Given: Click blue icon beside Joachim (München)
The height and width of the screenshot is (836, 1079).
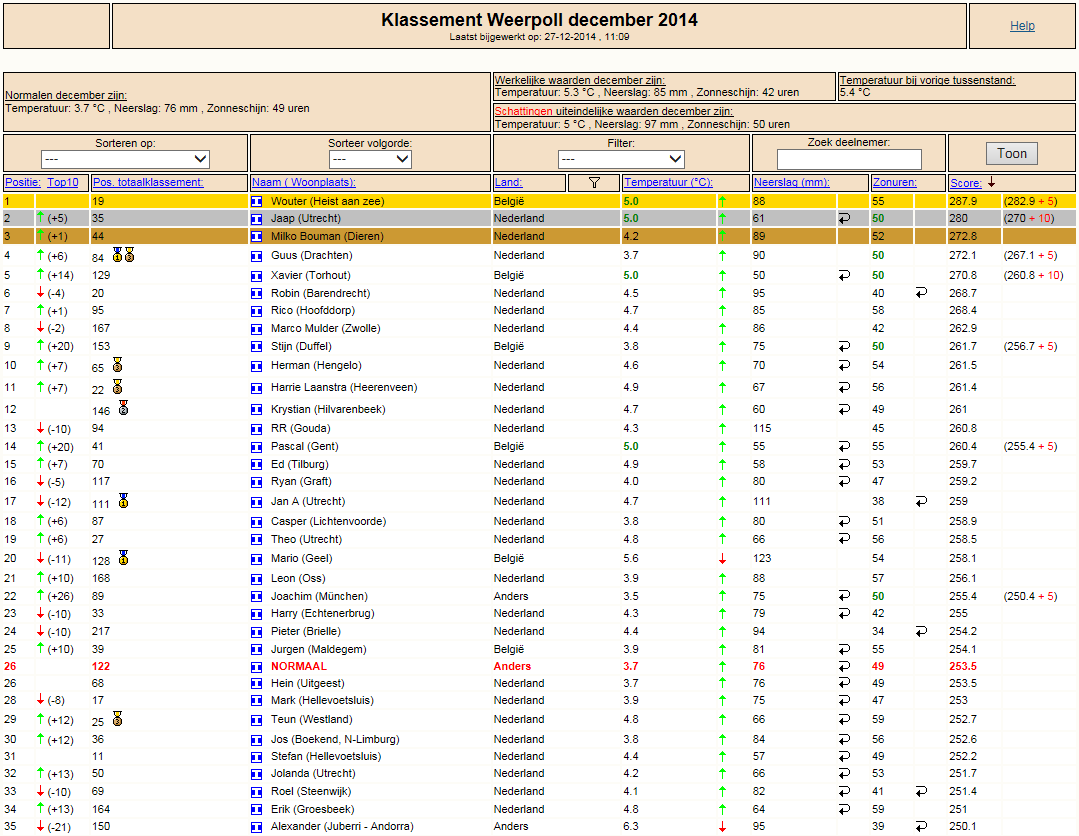Looking at the screenshot, I should 257,597.
